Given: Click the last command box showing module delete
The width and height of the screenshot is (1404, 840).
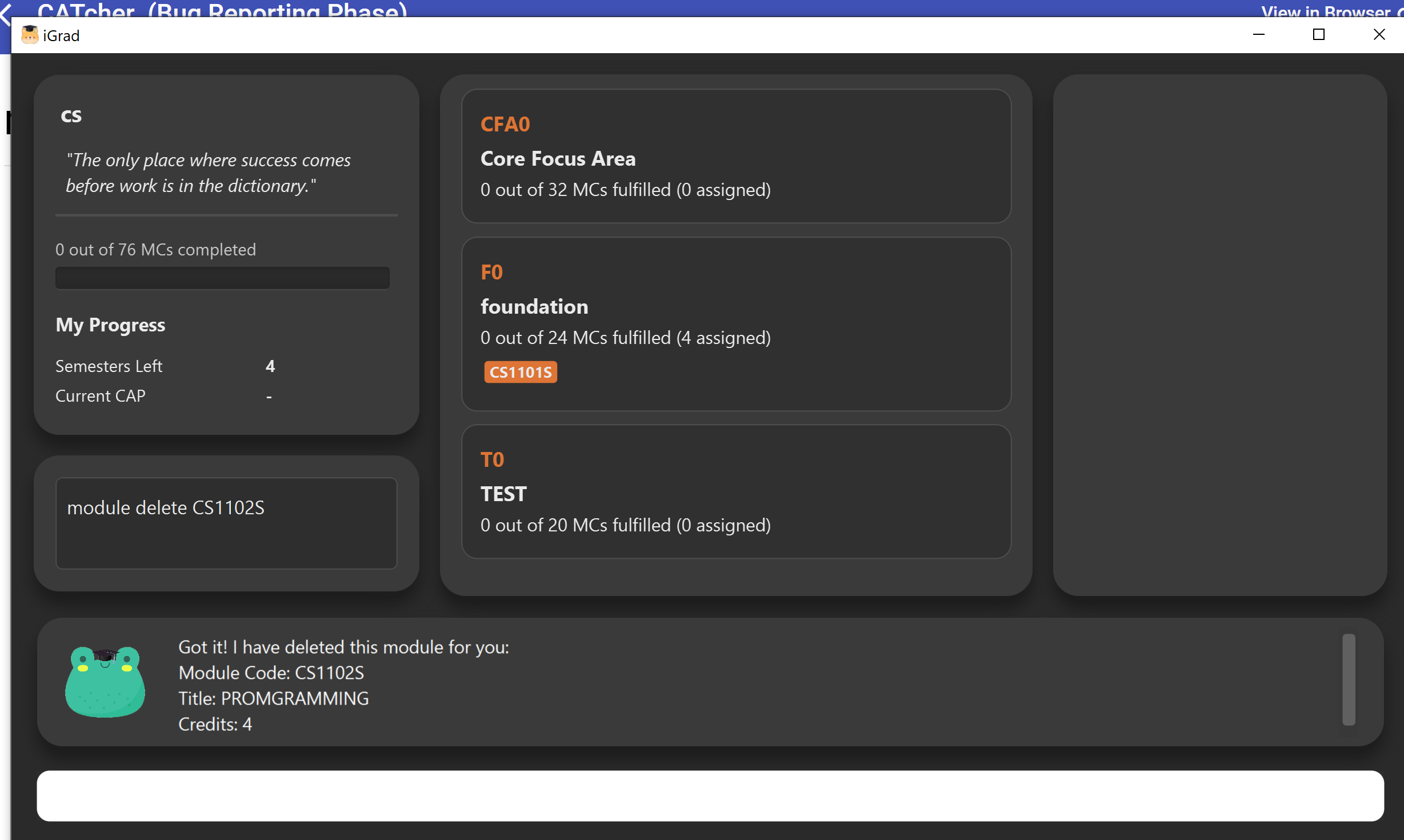Looking at the screenshot, I should tap(226, 523).
